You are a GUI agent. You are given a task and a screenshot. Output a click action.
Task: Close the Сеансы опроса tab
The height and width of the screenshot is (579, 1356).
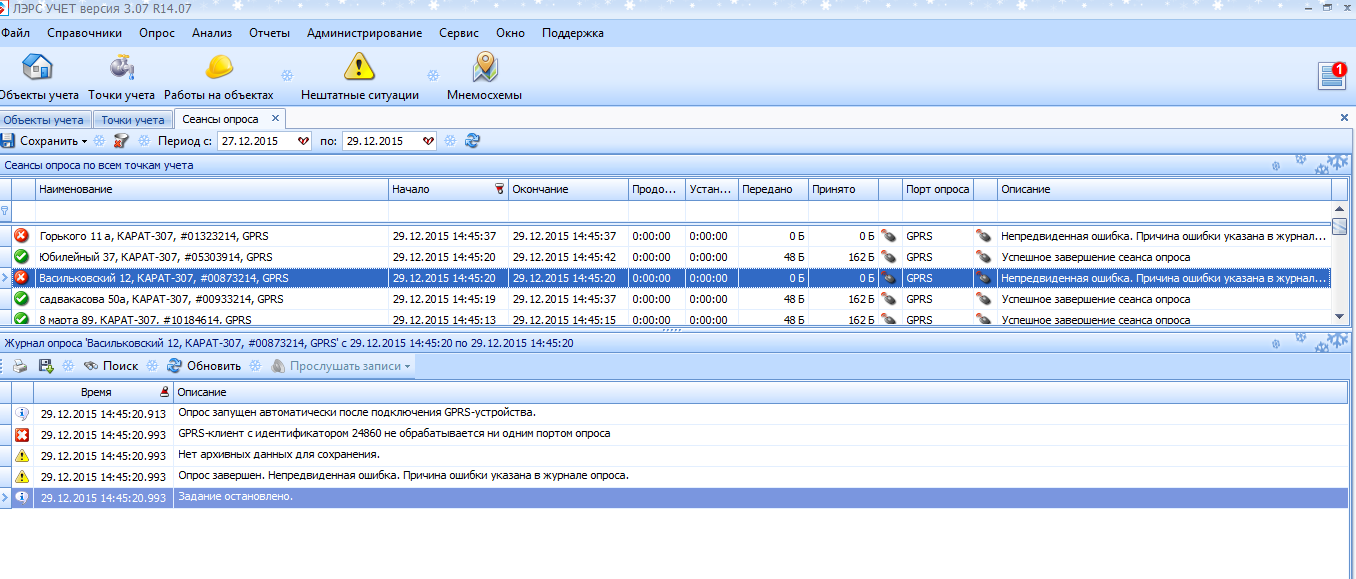click(276, 119)
